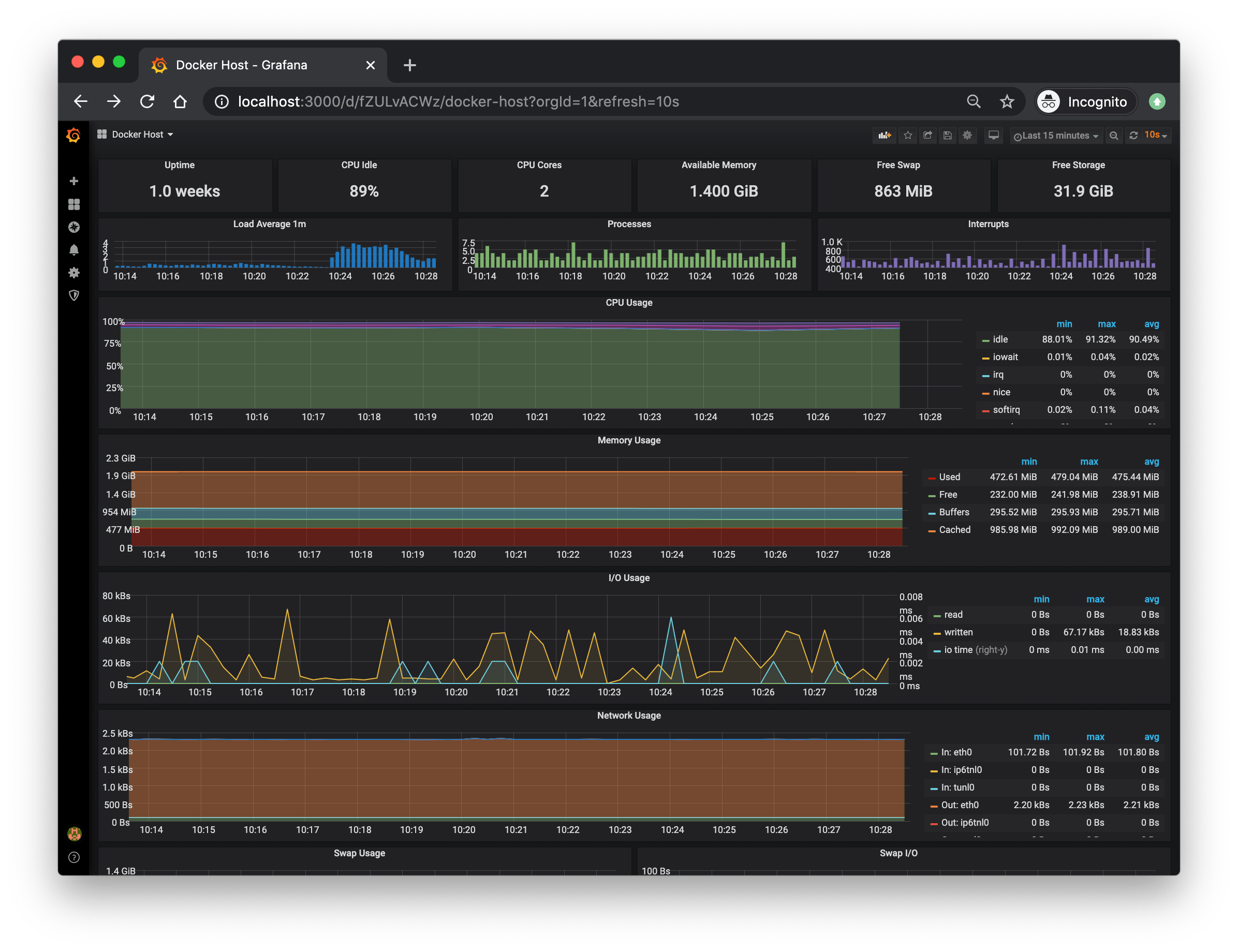This screenshot has height=952, width=1238.
Task: Open the dashboards grid menu in the sidebar
Action: [73, 204]
